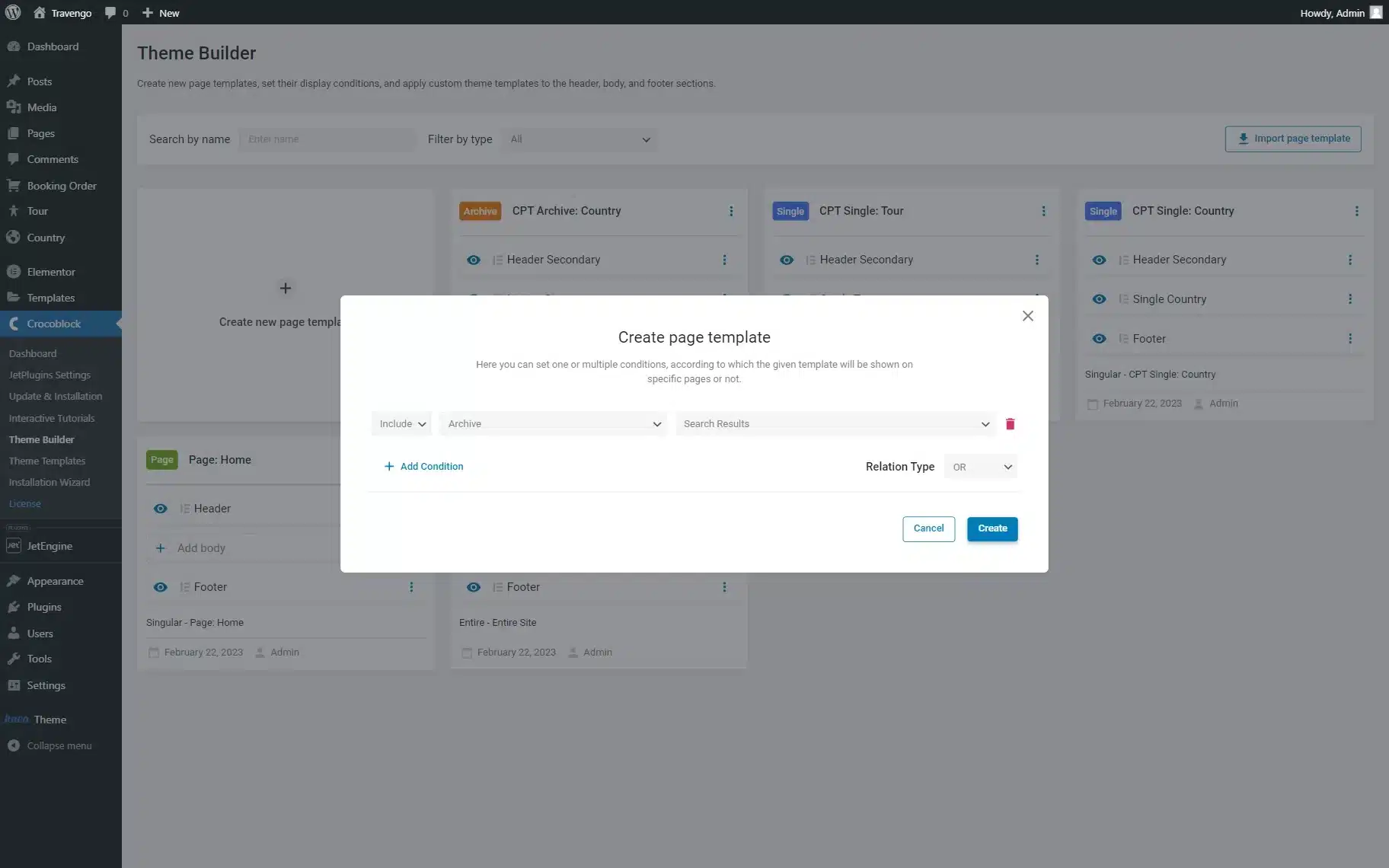Open the Archive condition group dropdown
This screenshot has height=868, width=1389.
pos(553,424)
